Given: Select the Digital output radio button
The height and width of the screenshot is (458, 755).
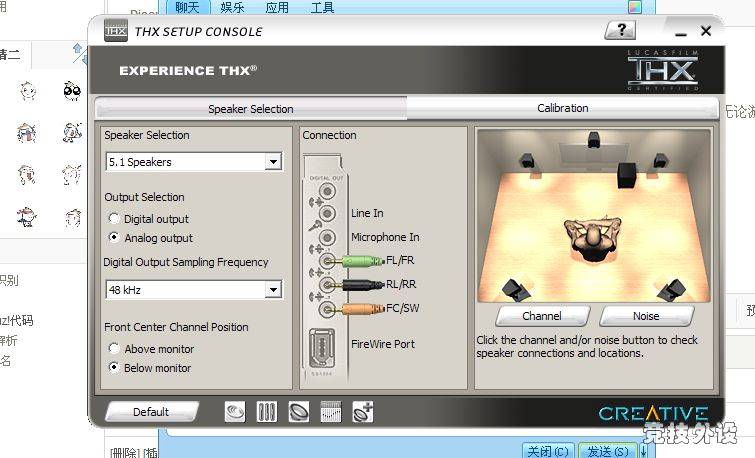Looking at the screenshot, I should pos(115,219).
